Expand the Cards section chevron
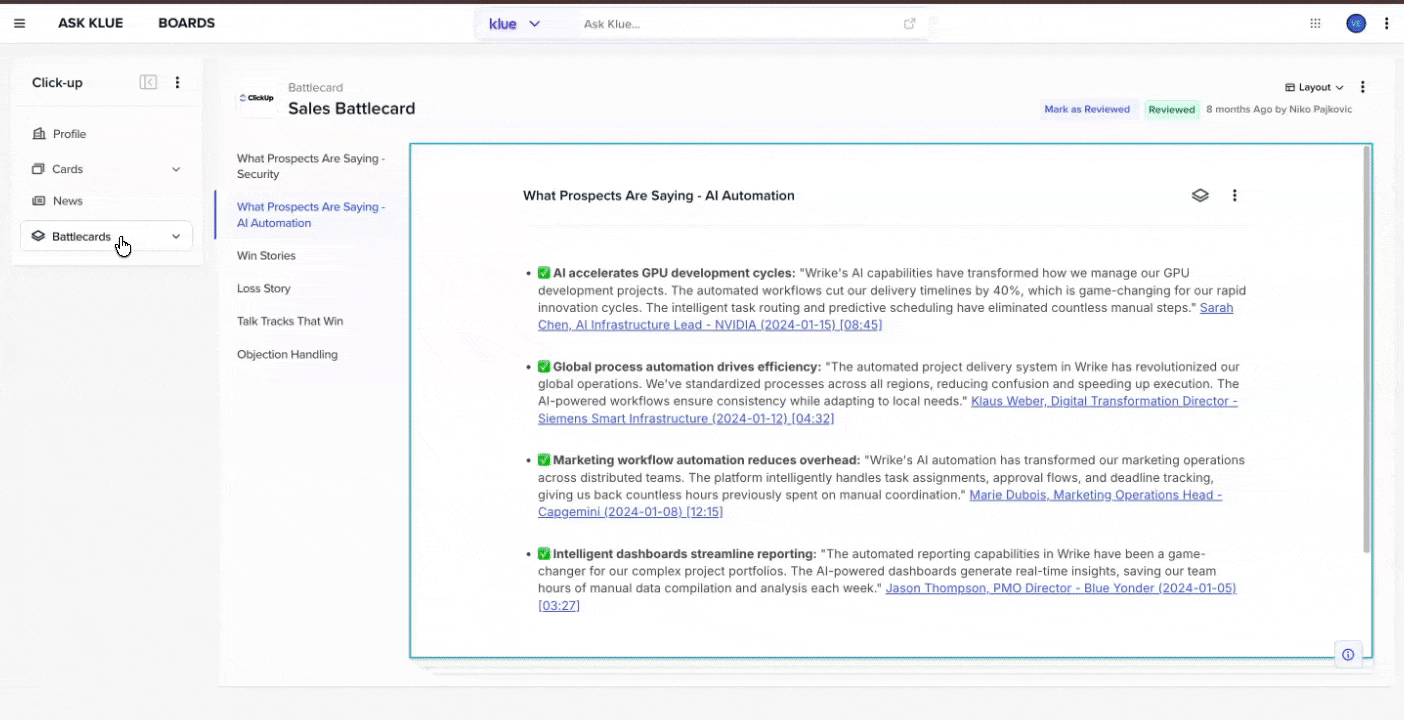The image size is (1404, 720). point(176,169)
